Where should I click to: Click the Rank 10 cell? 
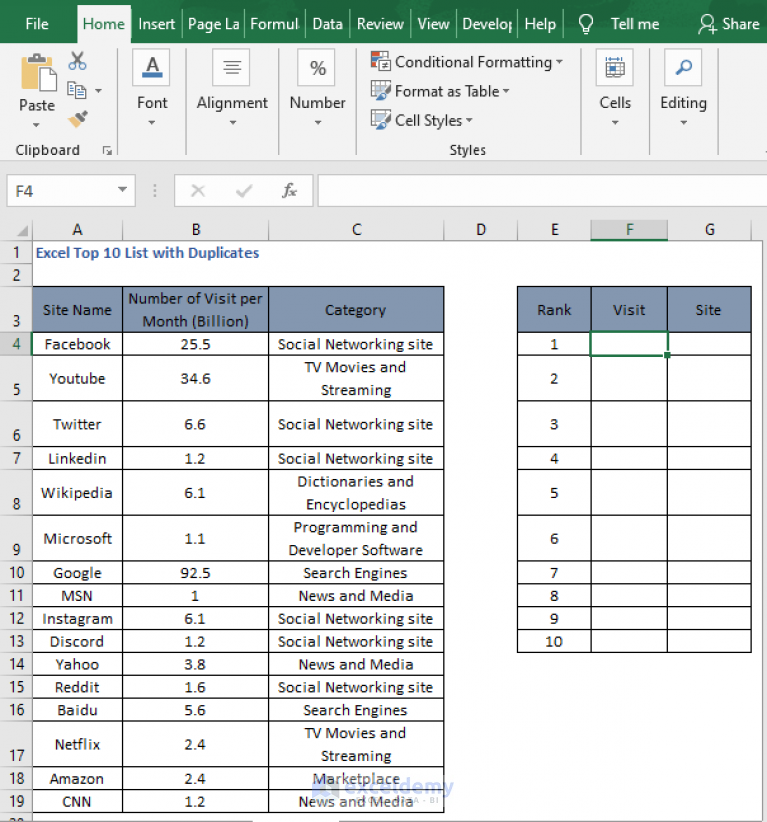pos(554,641)
